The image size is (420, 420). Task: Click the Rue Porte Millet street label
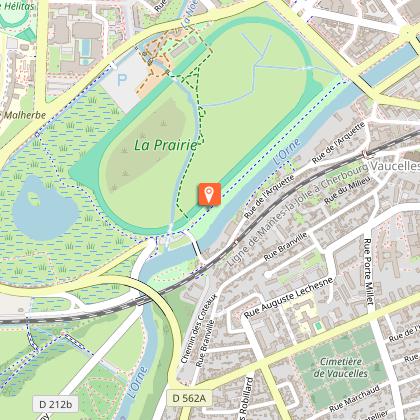[368, 271]
